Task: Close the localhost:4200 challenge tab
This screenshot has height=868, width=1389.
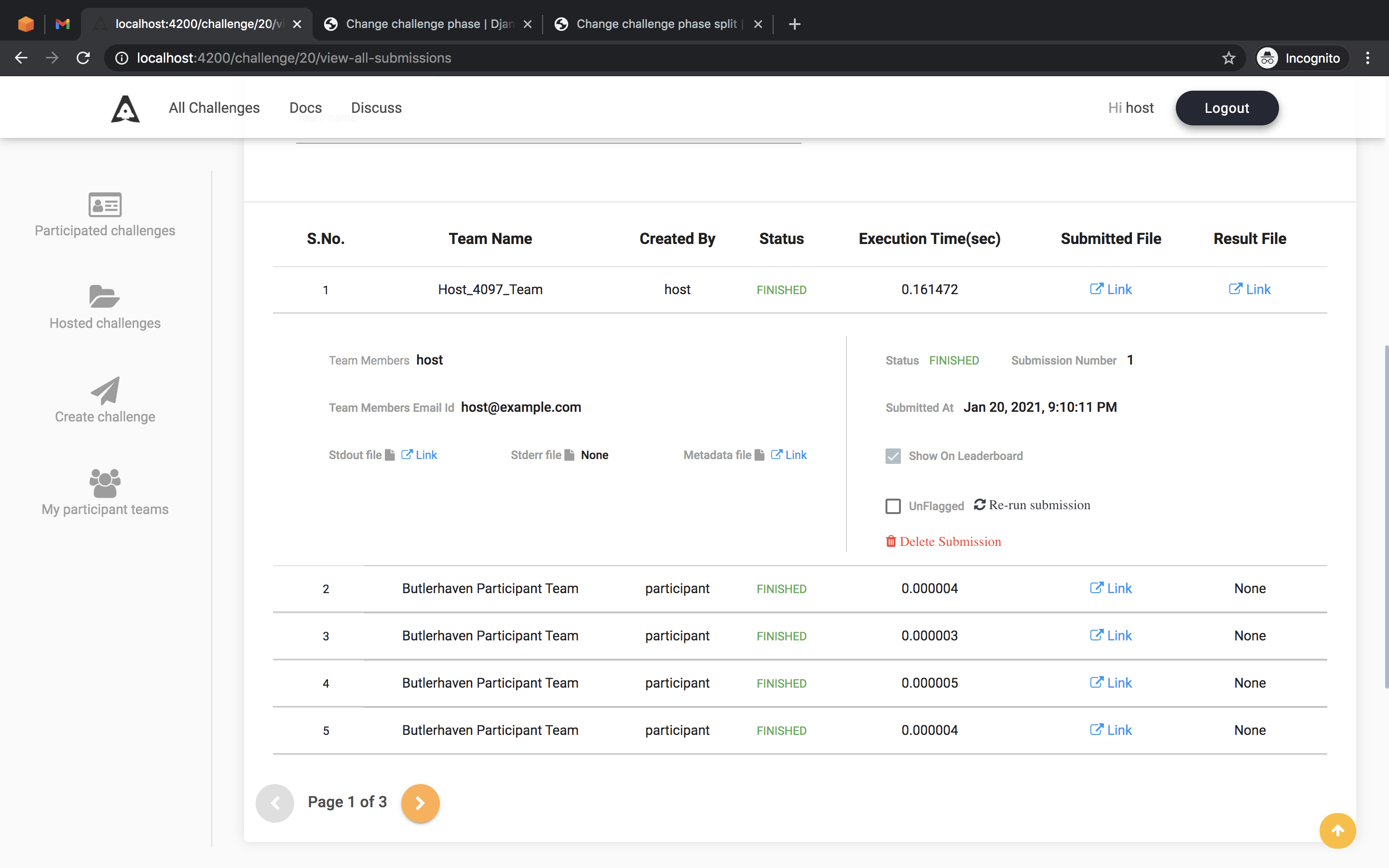Action: (x=297, y=24)
